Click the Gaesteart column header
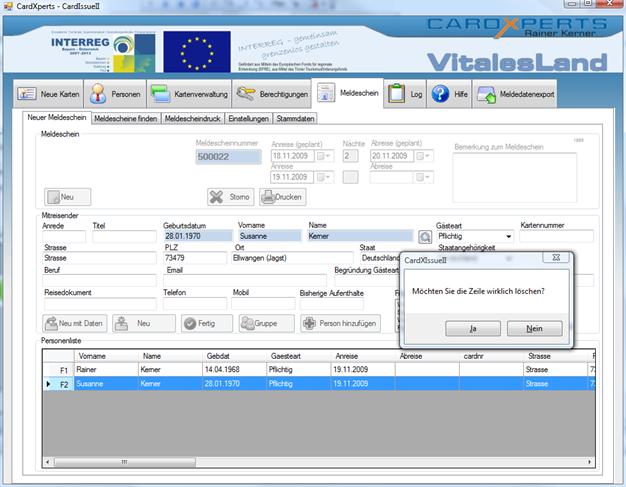626x487 pixels. pyautogui.click(x=299, y=356)
